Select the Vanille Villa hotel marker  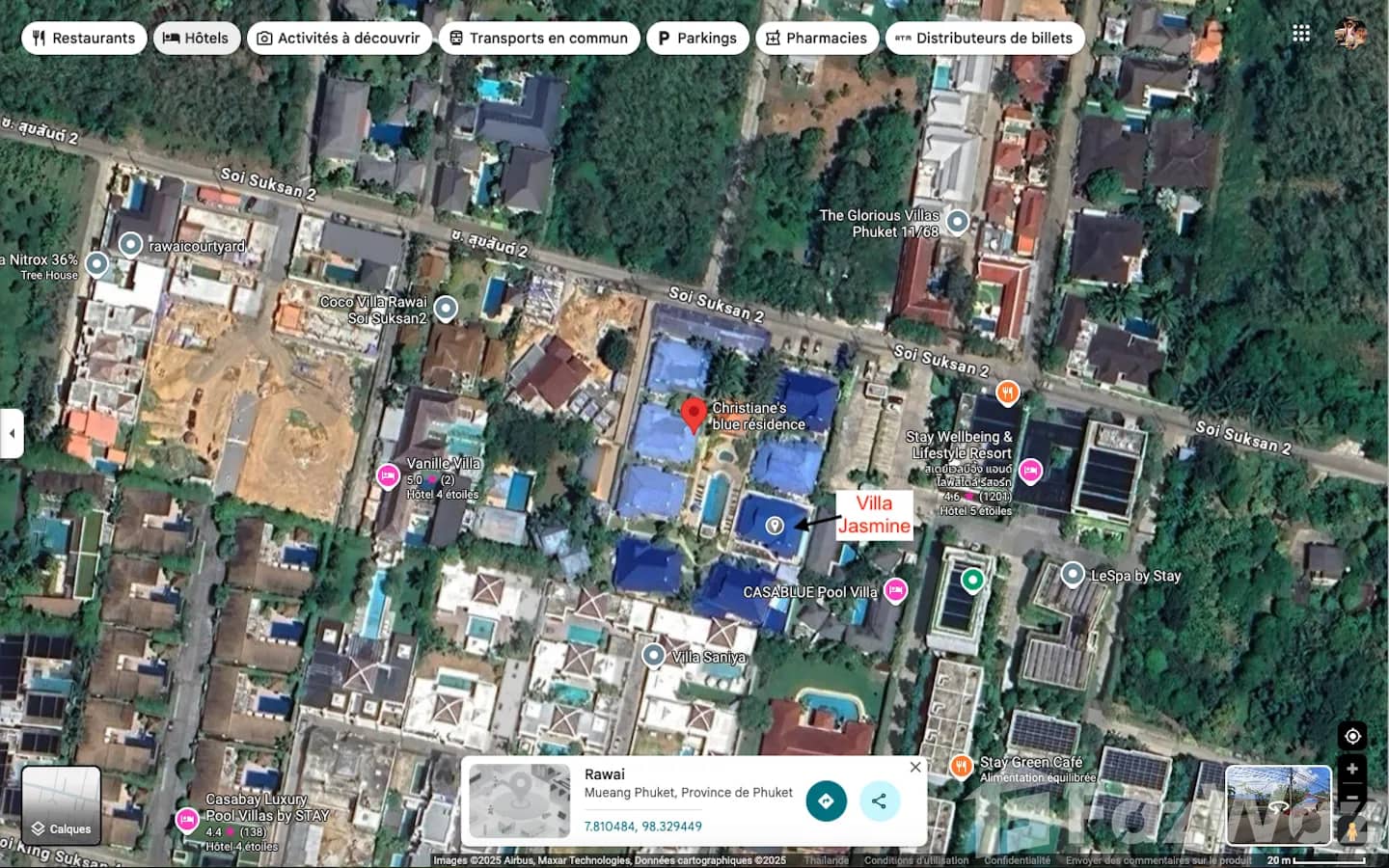pyautogui.click(x=388, y=475)
